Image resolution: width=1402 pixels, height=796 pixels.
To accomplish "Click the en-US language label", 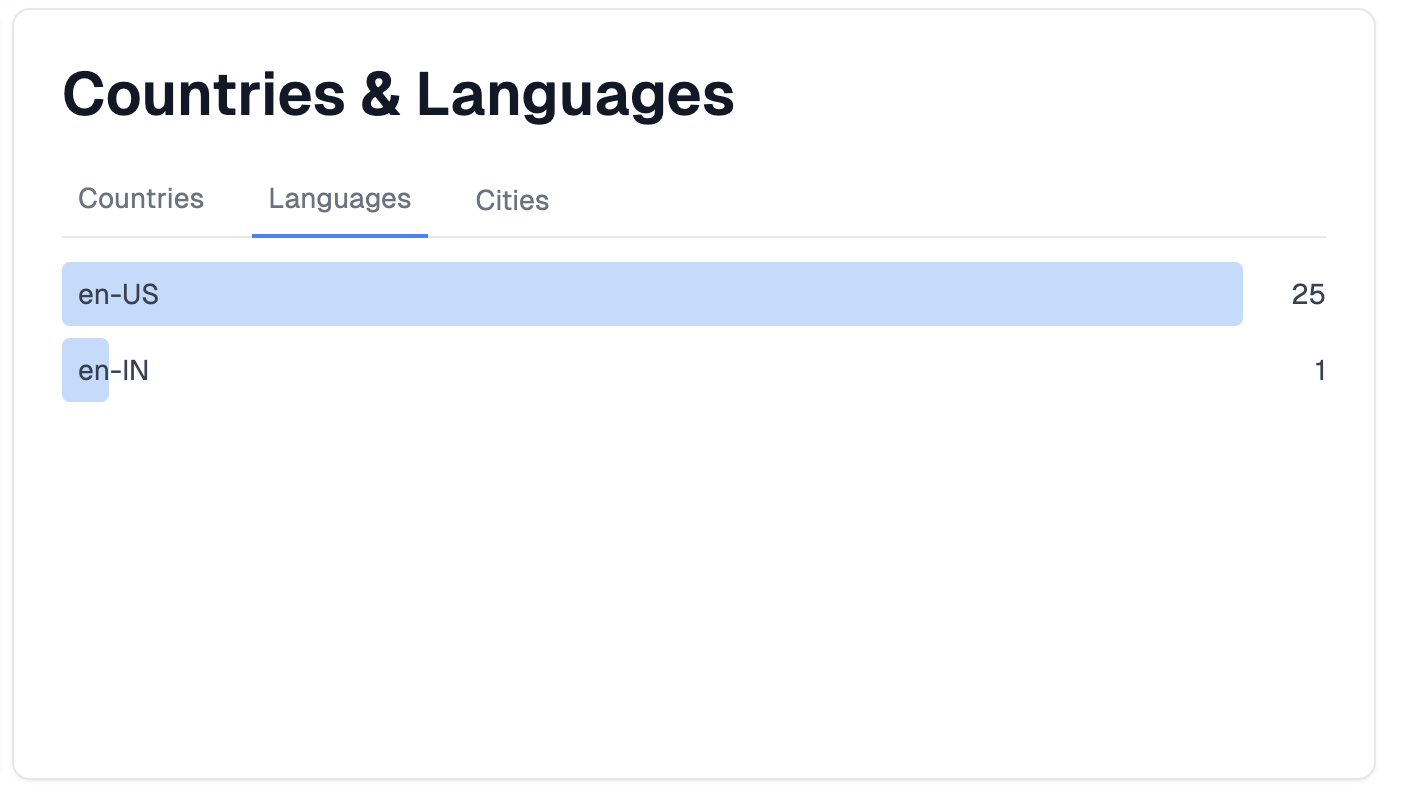I will coord(119,294).
